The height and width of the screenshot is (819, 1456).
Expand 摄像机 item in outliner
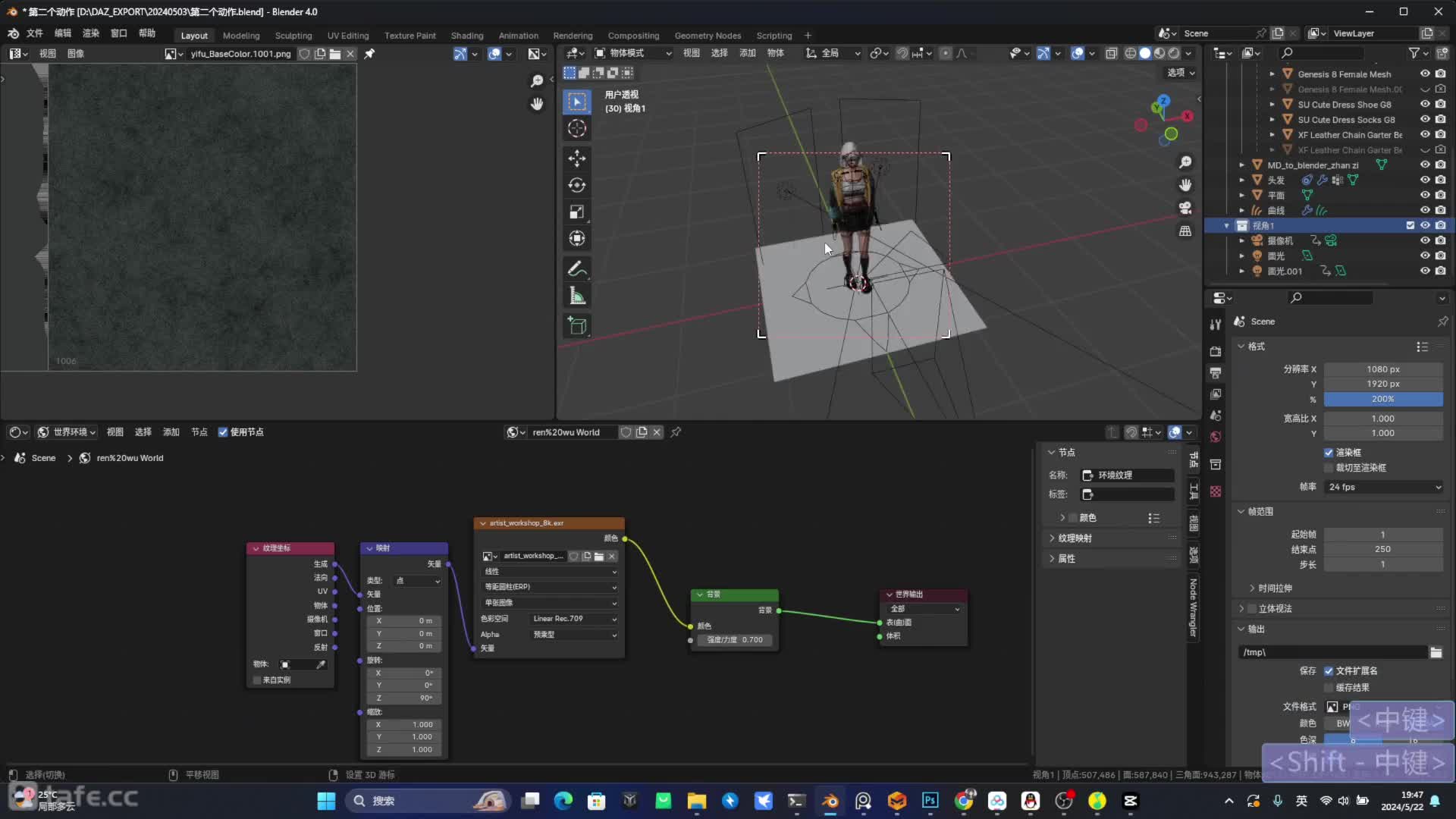[x=1242, y=241]
